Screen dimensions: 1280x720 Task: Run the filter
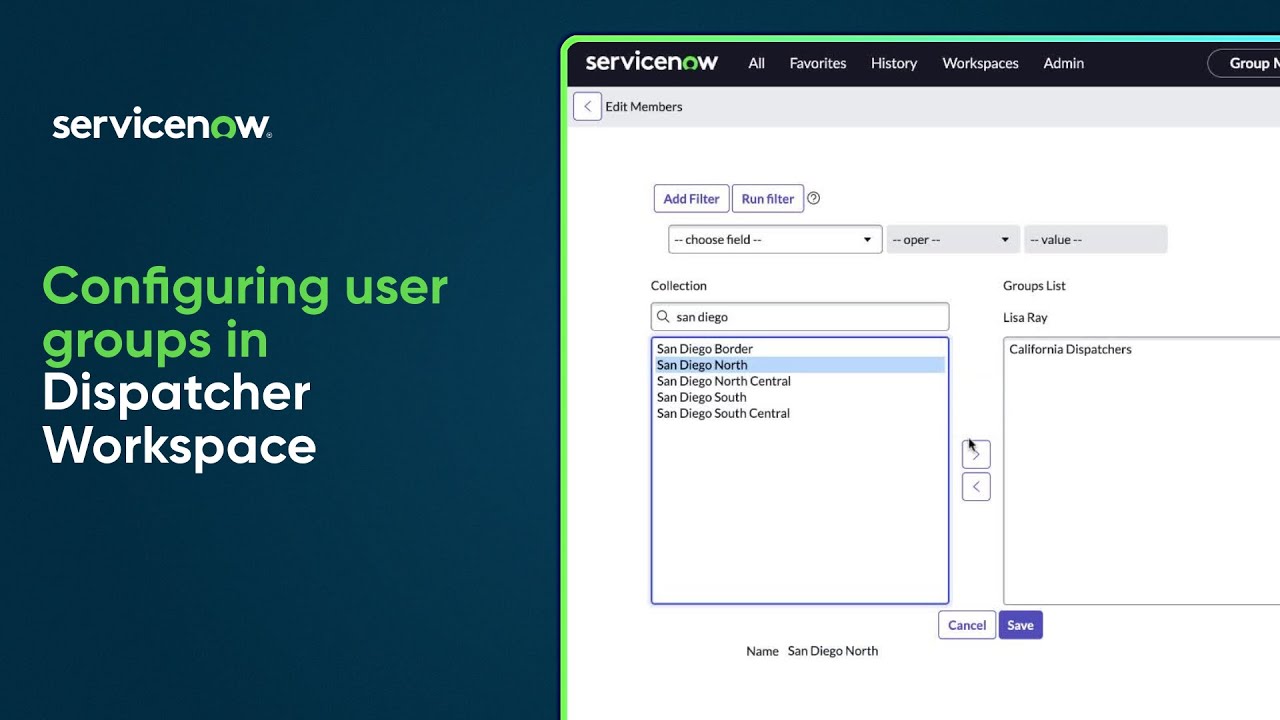tap(767, 198)
